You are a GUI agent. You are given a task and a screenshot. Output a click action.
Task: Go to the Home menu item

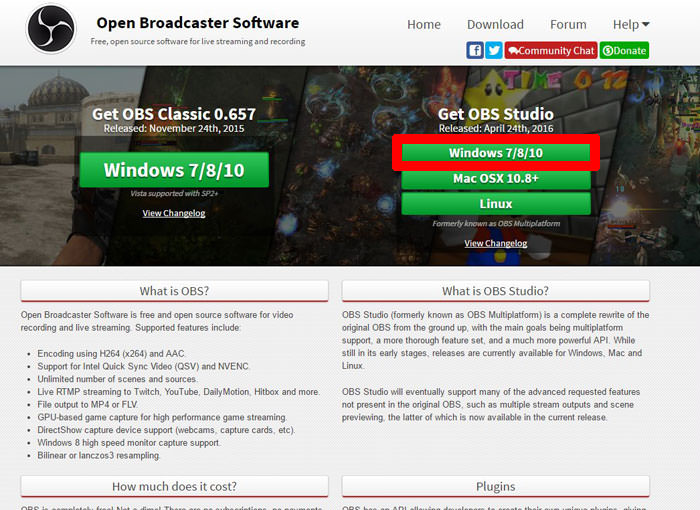tap(424, 25)
